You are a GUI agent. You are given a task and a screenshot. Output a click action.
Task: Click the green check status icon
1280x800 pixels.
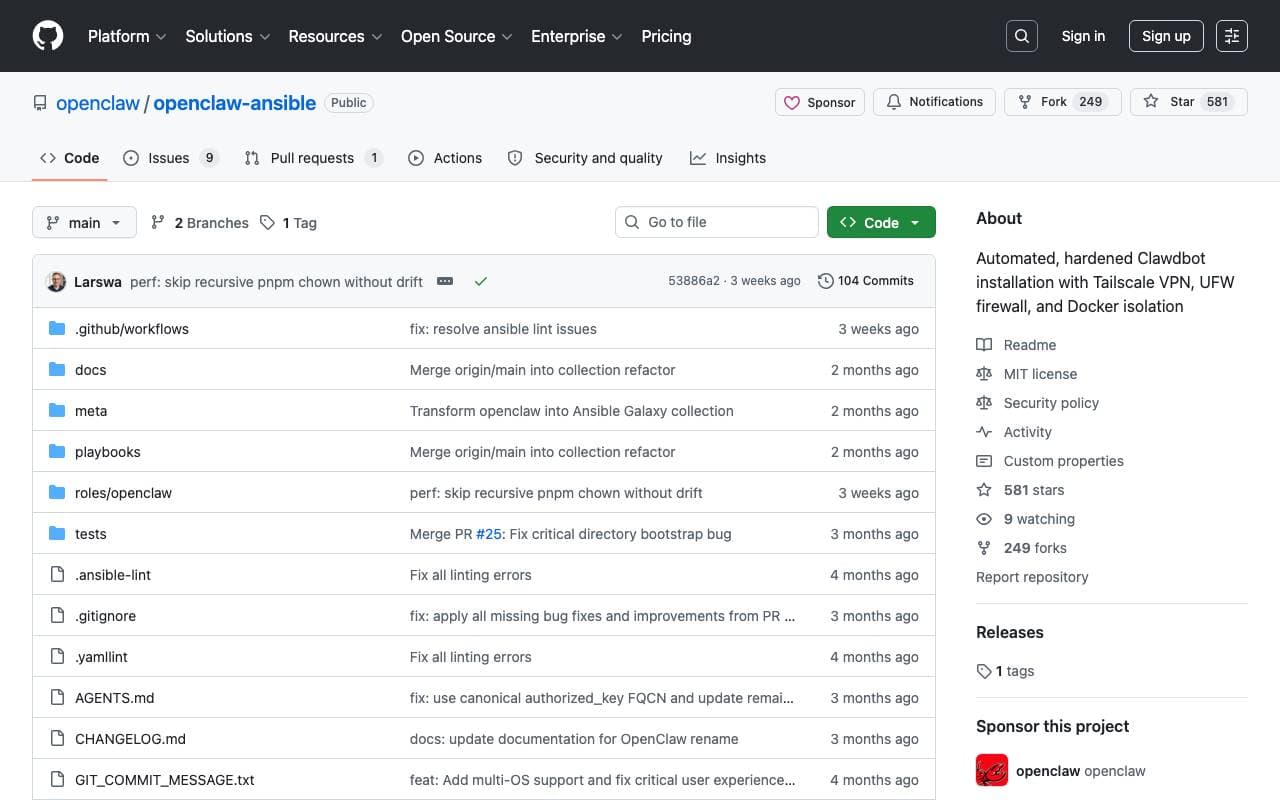(x=481, y=282)
